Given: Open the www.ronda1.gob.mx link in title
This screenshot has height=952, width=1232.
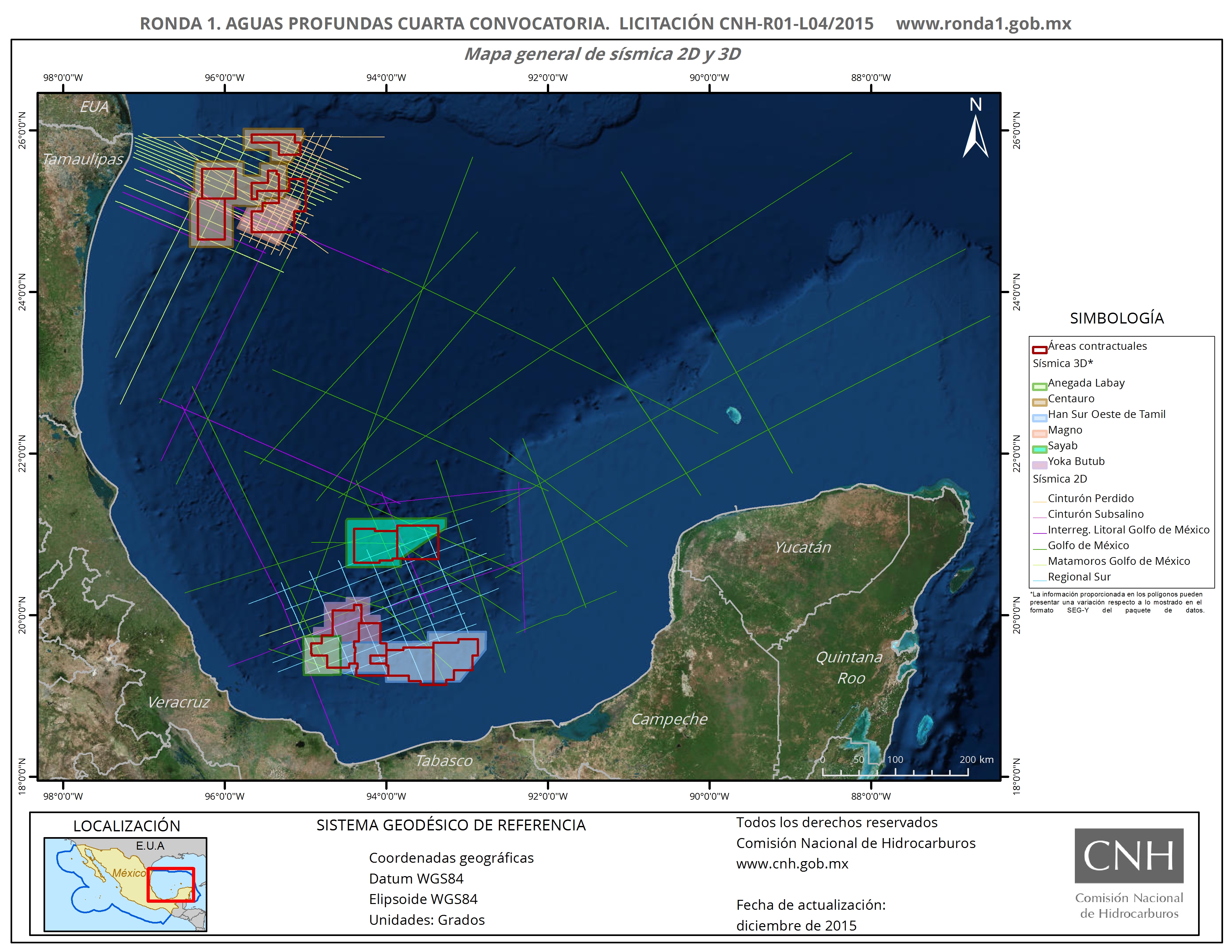Looking at the screenshot, I should [x=983, y=24].
